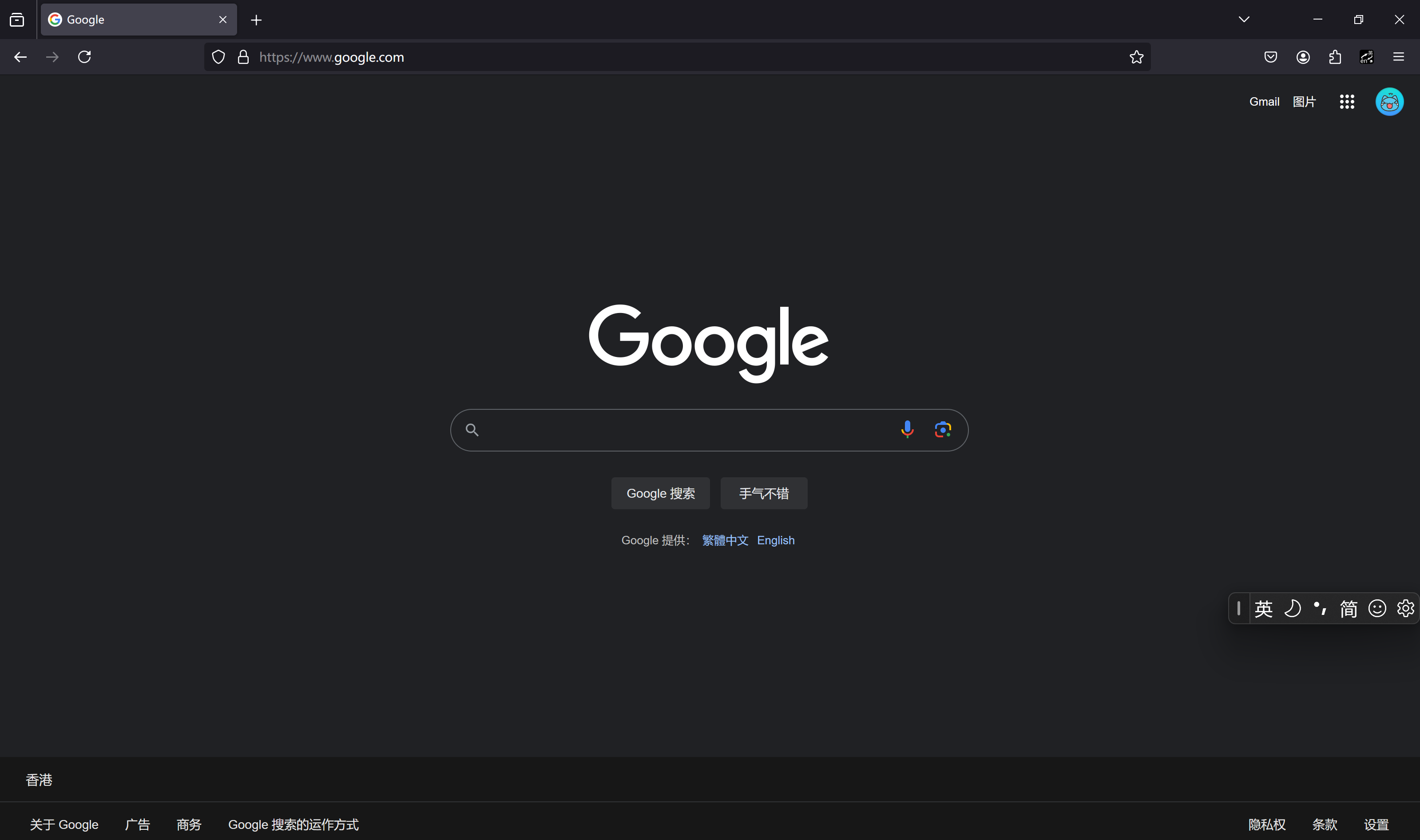This screenshot has height=840, width=1420.
Task: Open Firefox application hamburger menu
Action: (1398, 57)
